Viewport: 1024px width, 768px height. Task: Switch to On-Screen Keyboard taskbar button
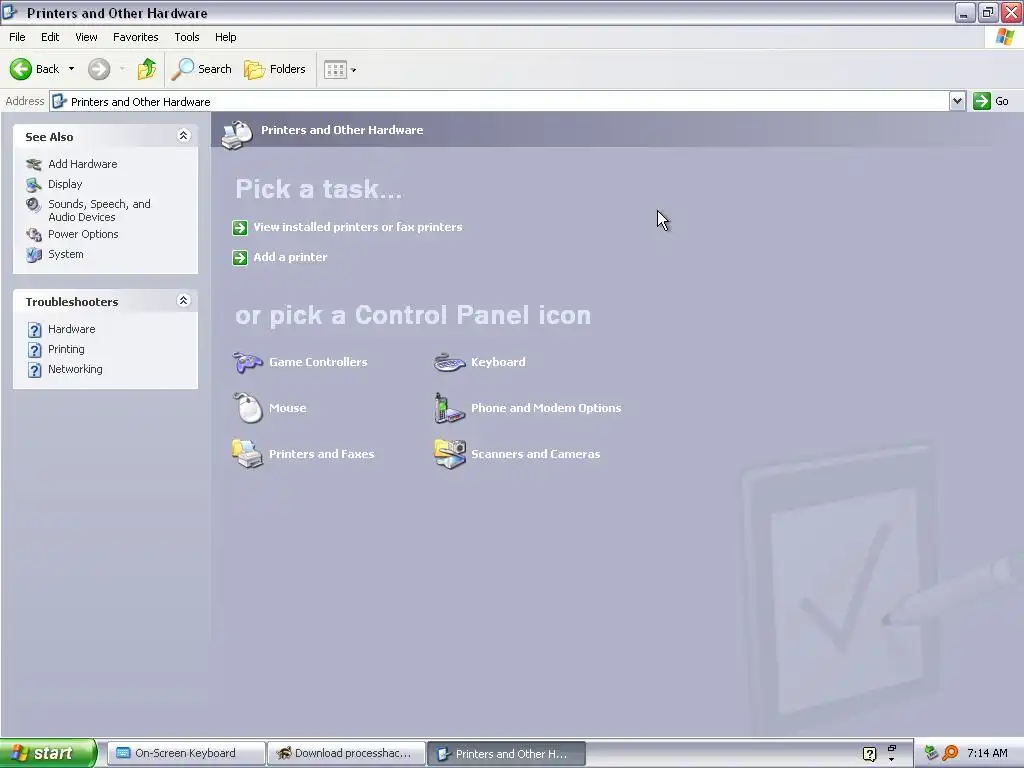coord(186,753)
